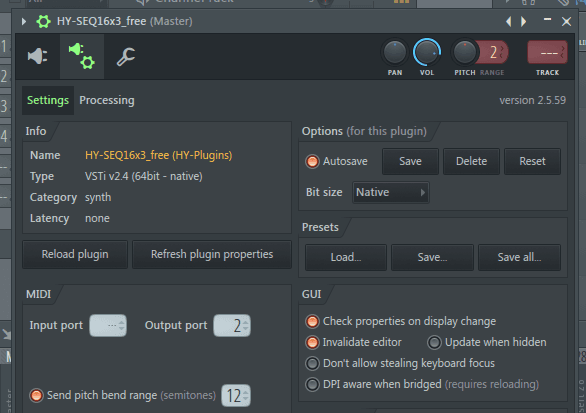586x413 pixels.
Task: Click Refresh plugin properties button
Action: pyautogui.click(x=212, y=255)
